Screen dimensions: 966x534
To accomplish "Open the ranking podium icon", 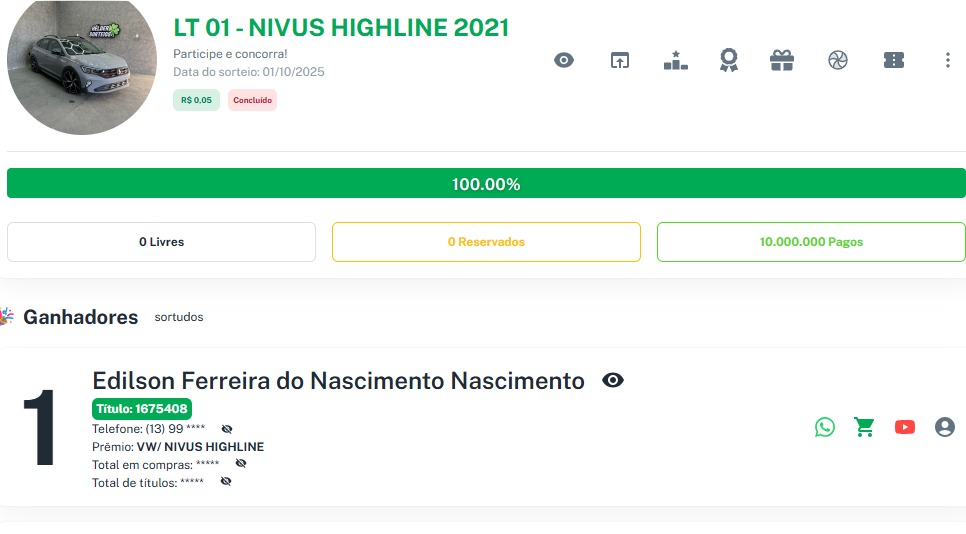I will (x=676, y=60).
